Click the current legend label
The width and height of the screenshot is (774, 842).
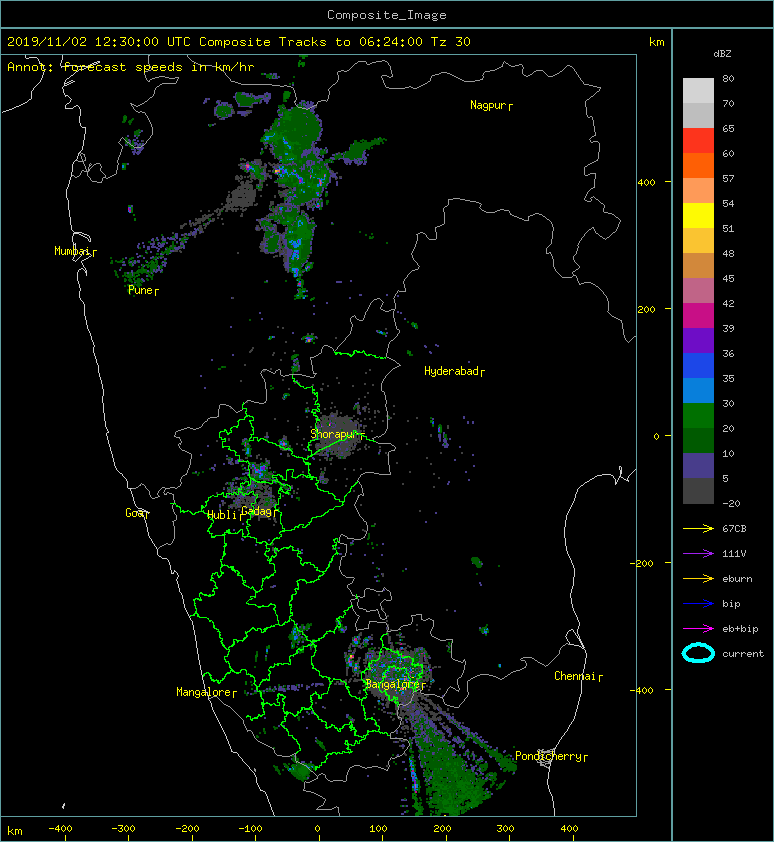pos(743,654)
